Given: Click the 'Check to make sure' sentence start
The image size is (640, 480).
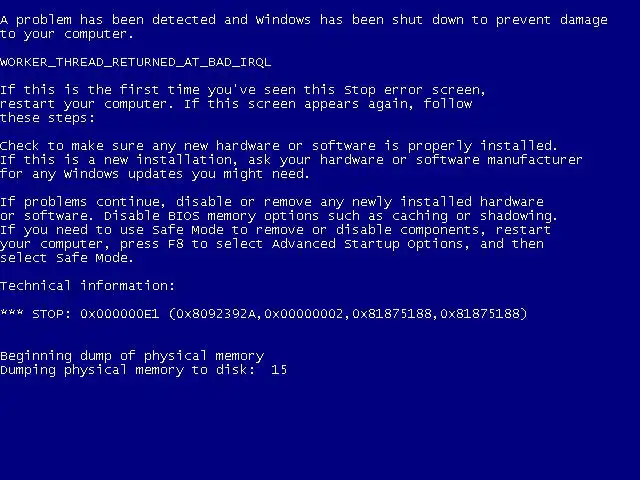Looking at the screenshot, I should pos(71,146).
